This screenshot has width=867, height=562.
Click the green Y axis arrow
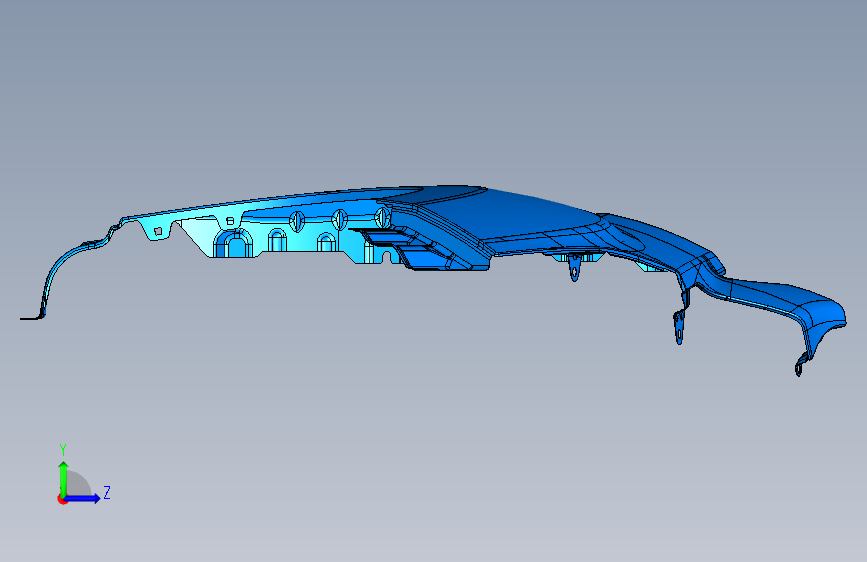click(x=63, y=479)
